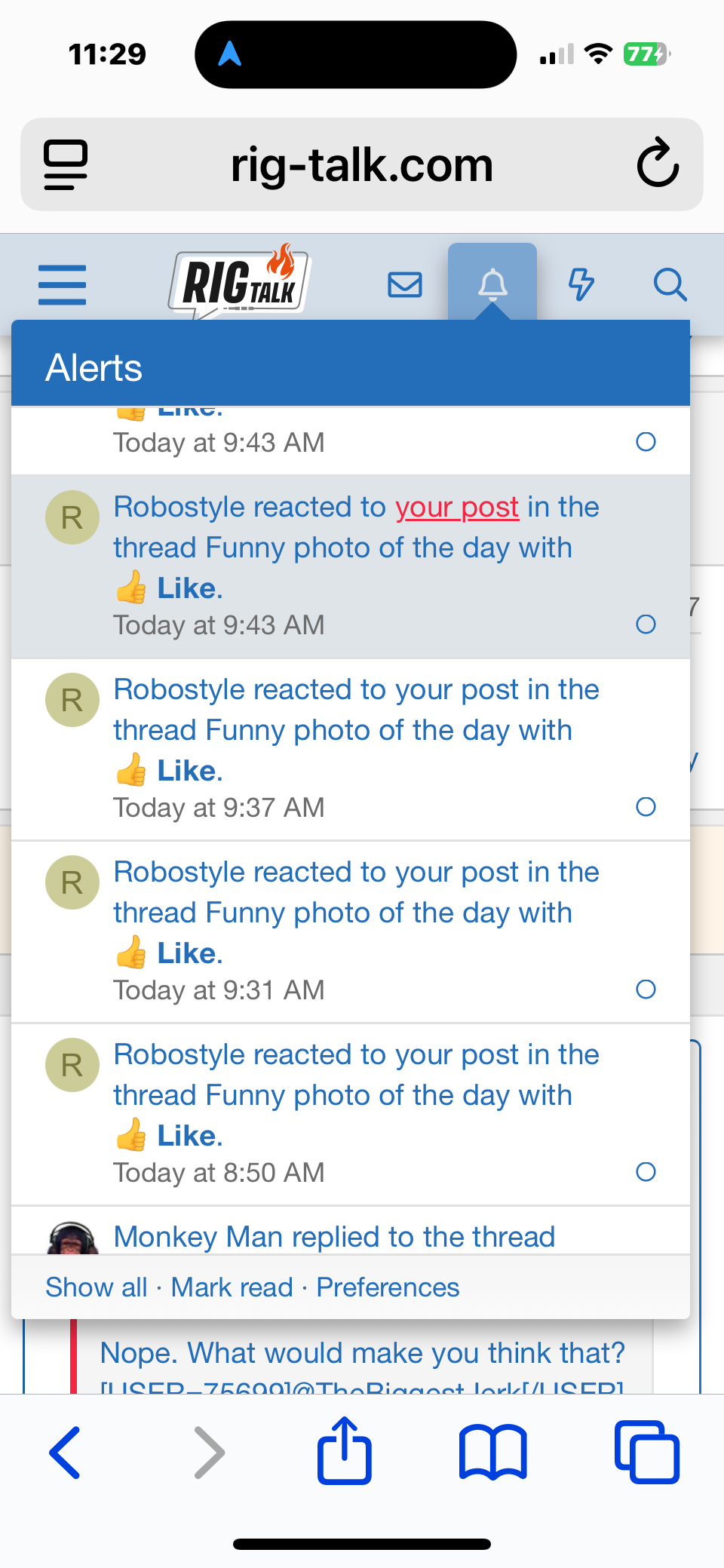Show all alerts
The height and width of the screenshot is (1568, 724).
(x=97, y=1287)
